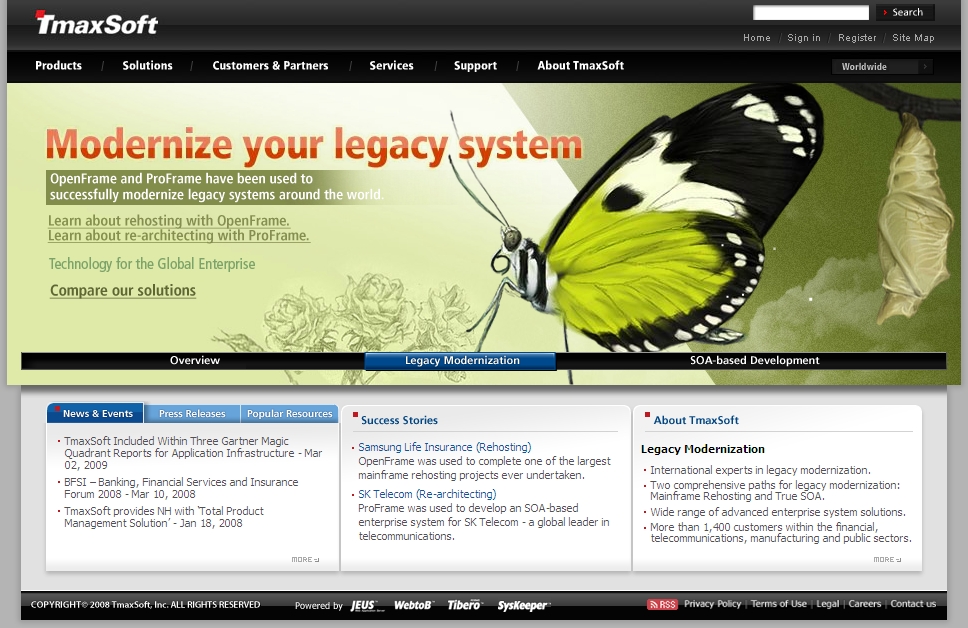Open the Products menu
The width and height of the screenshot is (968, 628).
click(x=58, y=65)
